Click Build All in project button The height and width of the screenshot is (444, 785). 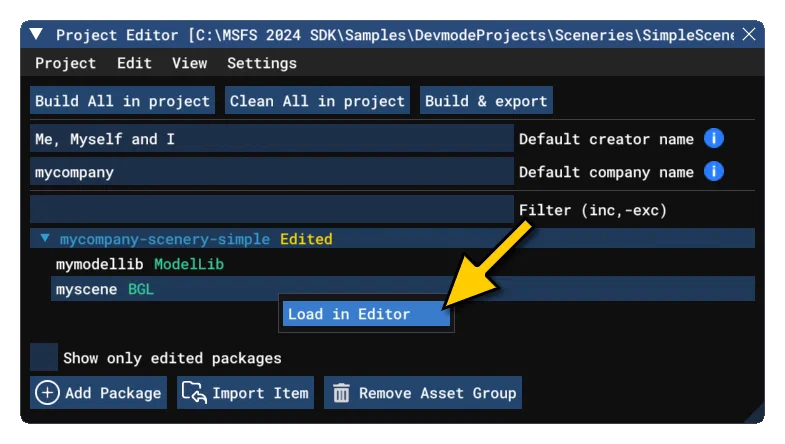coord(122,101)
